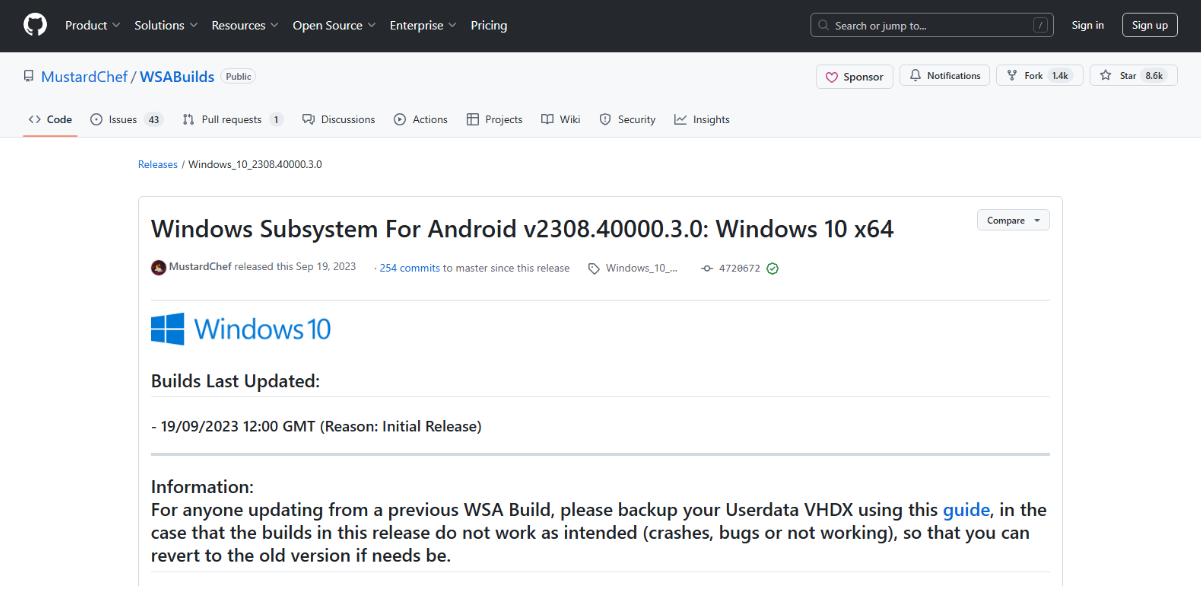Open the Insights tab
The width and height of the screenshot is (1201, 593).
point(702,119)
